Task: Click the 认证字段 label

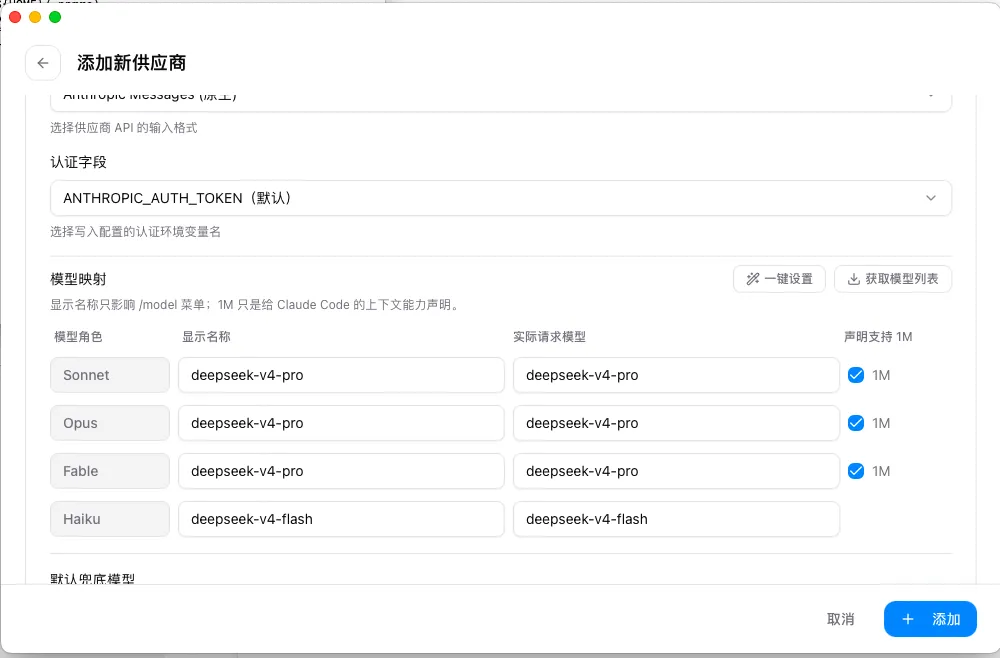Action: pyautogui.click(x=78, y=162)
